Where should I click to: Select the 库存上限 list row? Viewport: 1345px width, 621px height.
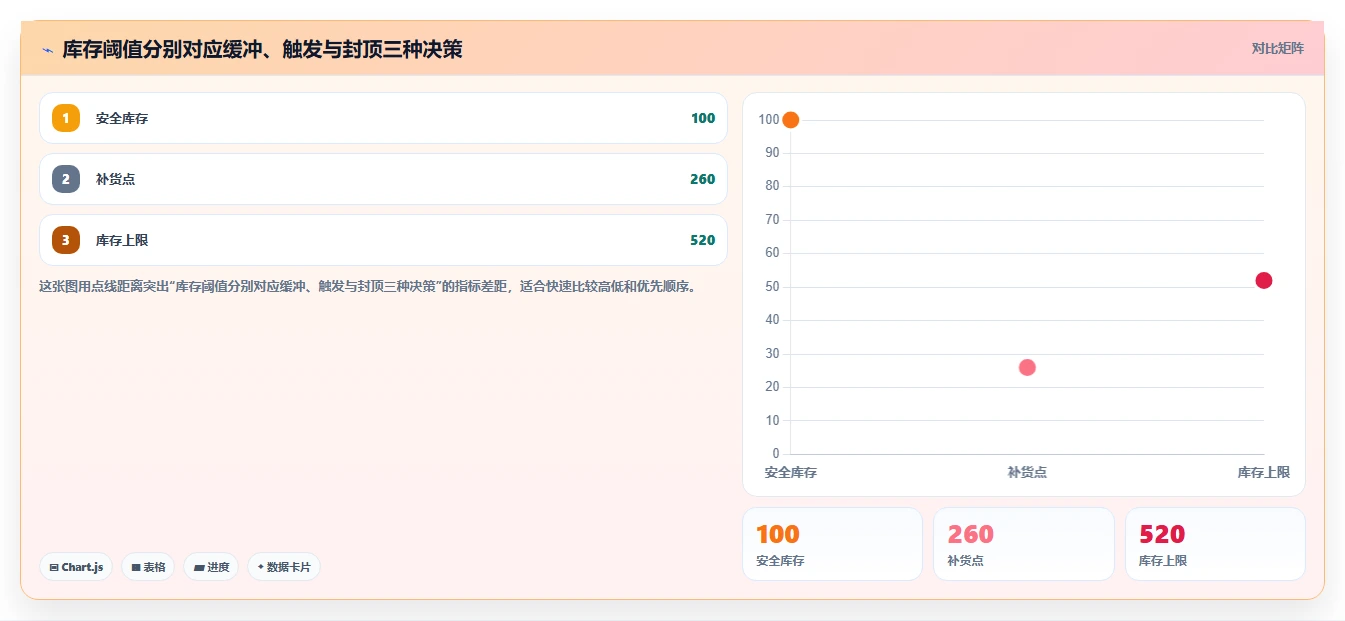[383, 240]
